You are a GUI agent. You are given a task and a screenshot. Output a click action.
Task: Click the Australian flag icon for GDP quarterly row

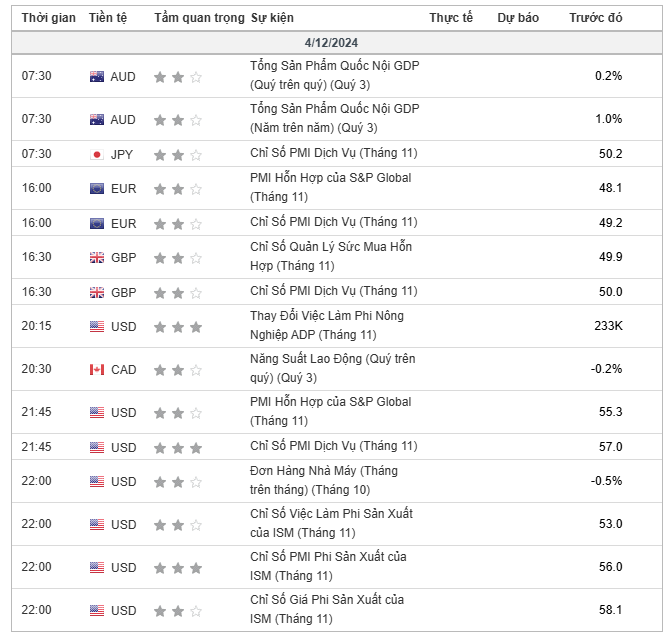97,76
